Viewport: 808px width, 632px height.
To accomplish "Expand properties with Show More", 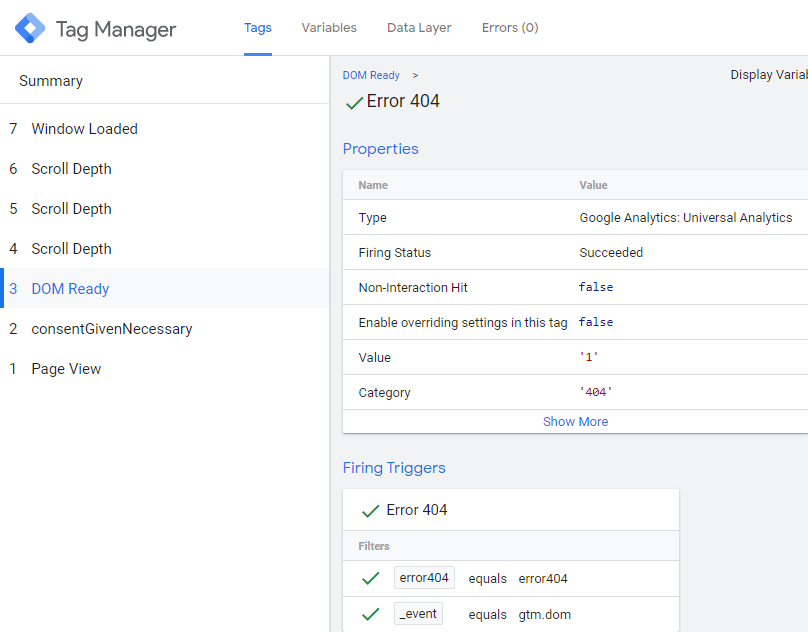I will point(575,422).
